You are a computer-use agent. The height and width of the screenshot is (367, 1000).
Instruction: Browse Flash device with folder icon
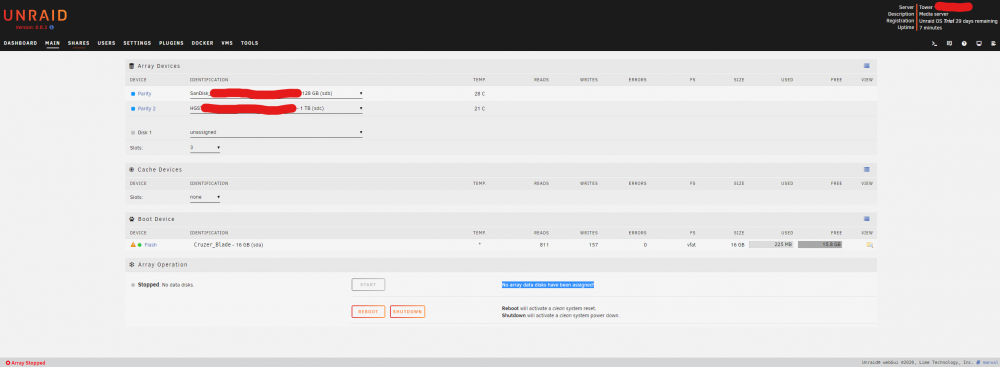tap(869, 244)
